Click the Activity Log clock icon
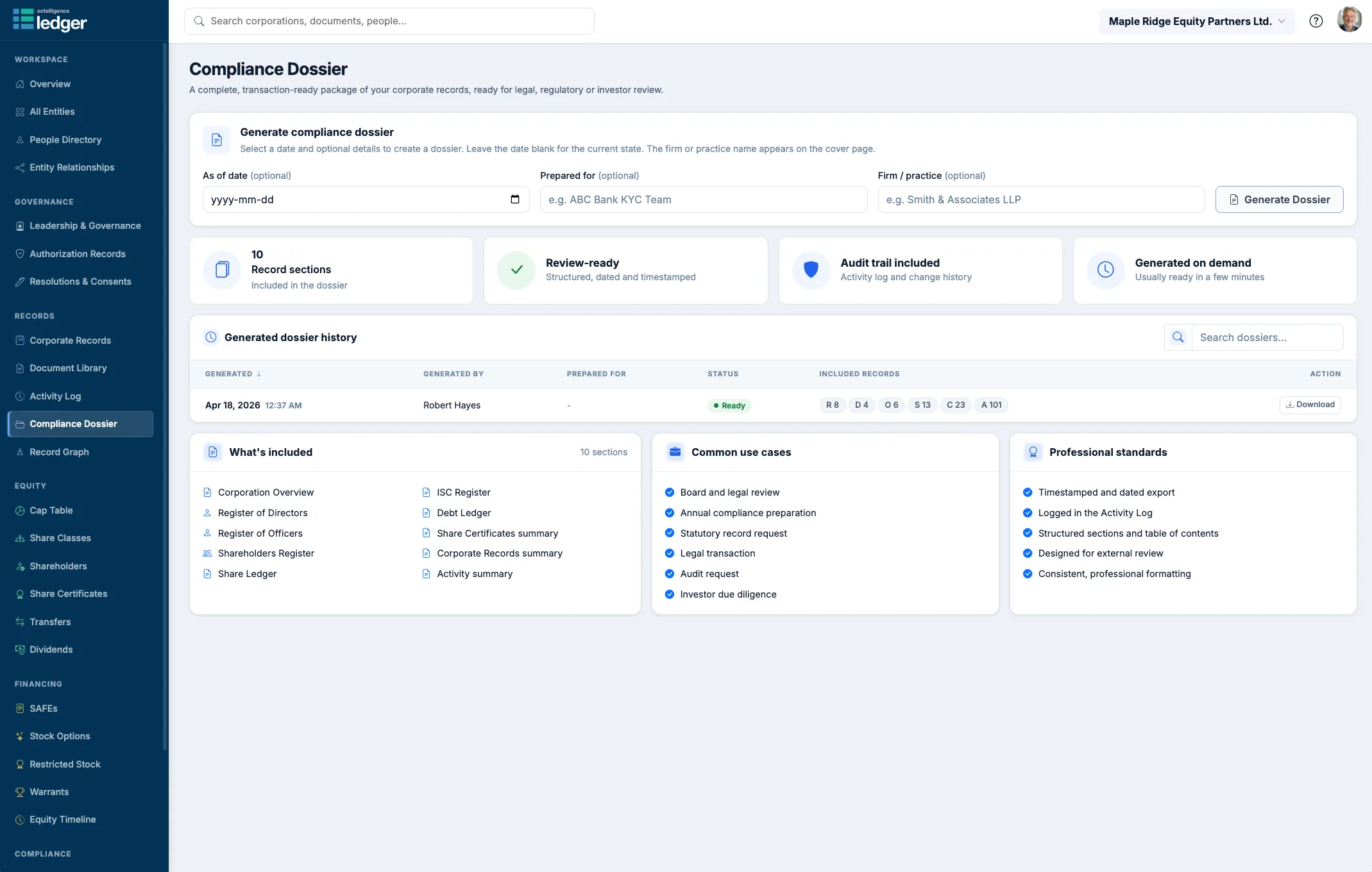1372x872 pixels. pyautogui.click(x=20, y=396)
